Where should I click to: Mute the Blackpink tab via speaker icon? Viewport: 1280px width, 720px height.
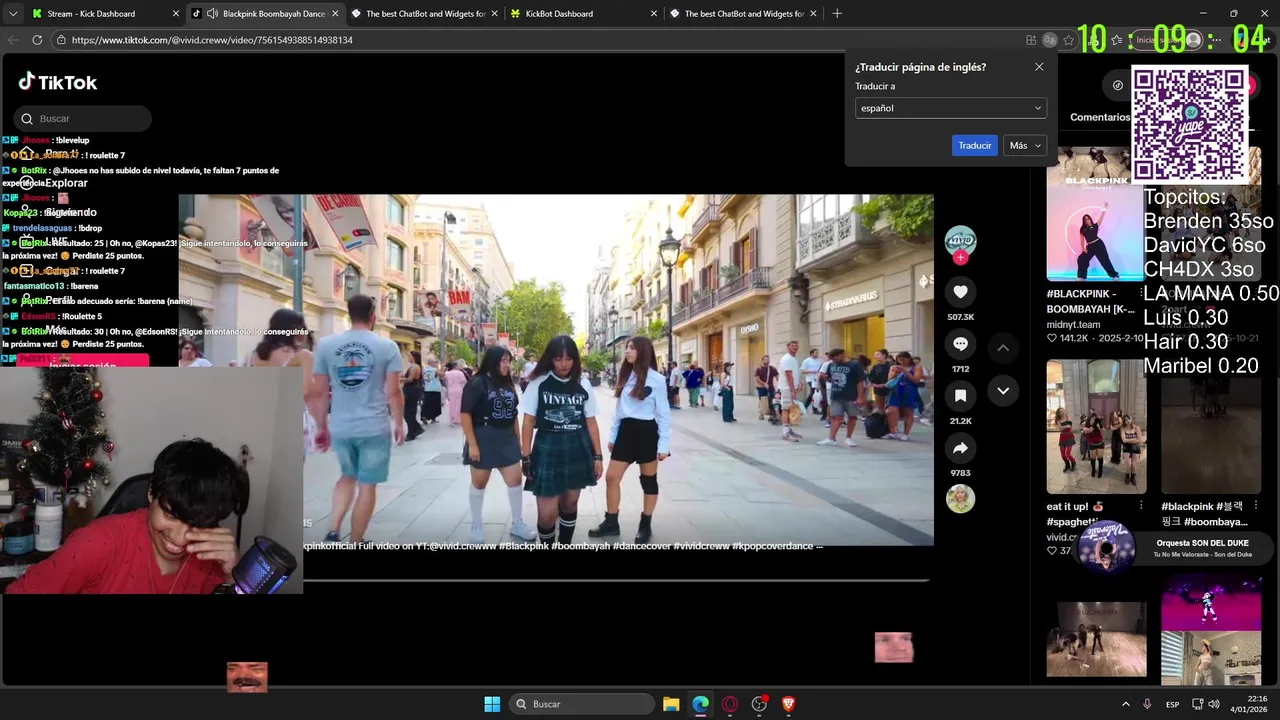pos(212,14)
